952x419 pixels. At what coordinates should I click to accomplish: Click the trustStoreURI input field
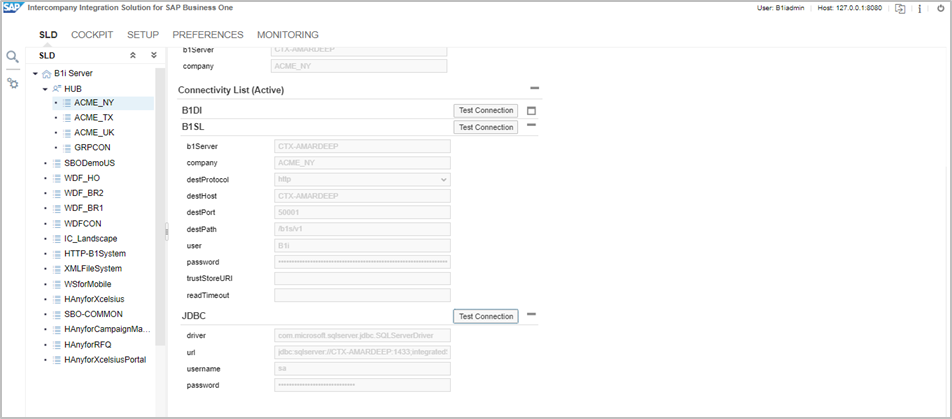click(x=362, y=278)
